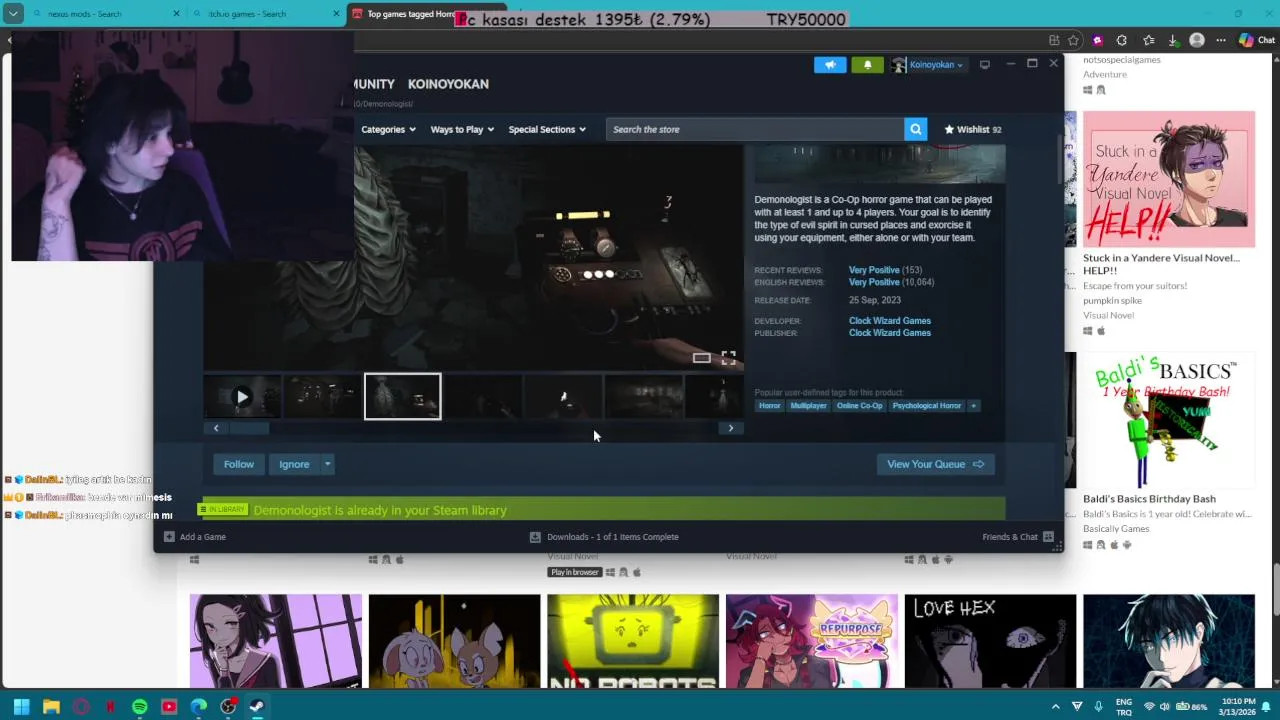This screenshot has width=1280, height=720.
Task: Open Microsoft Edge from taskbar
Action: (x=198, y=707)
